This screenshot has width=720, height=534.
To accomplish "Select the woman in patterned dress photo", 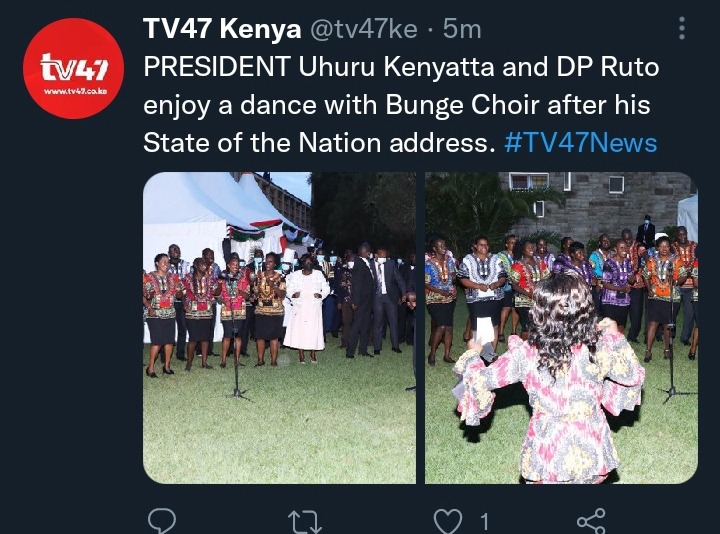I will pyautogui.click(x=561, y=328).
